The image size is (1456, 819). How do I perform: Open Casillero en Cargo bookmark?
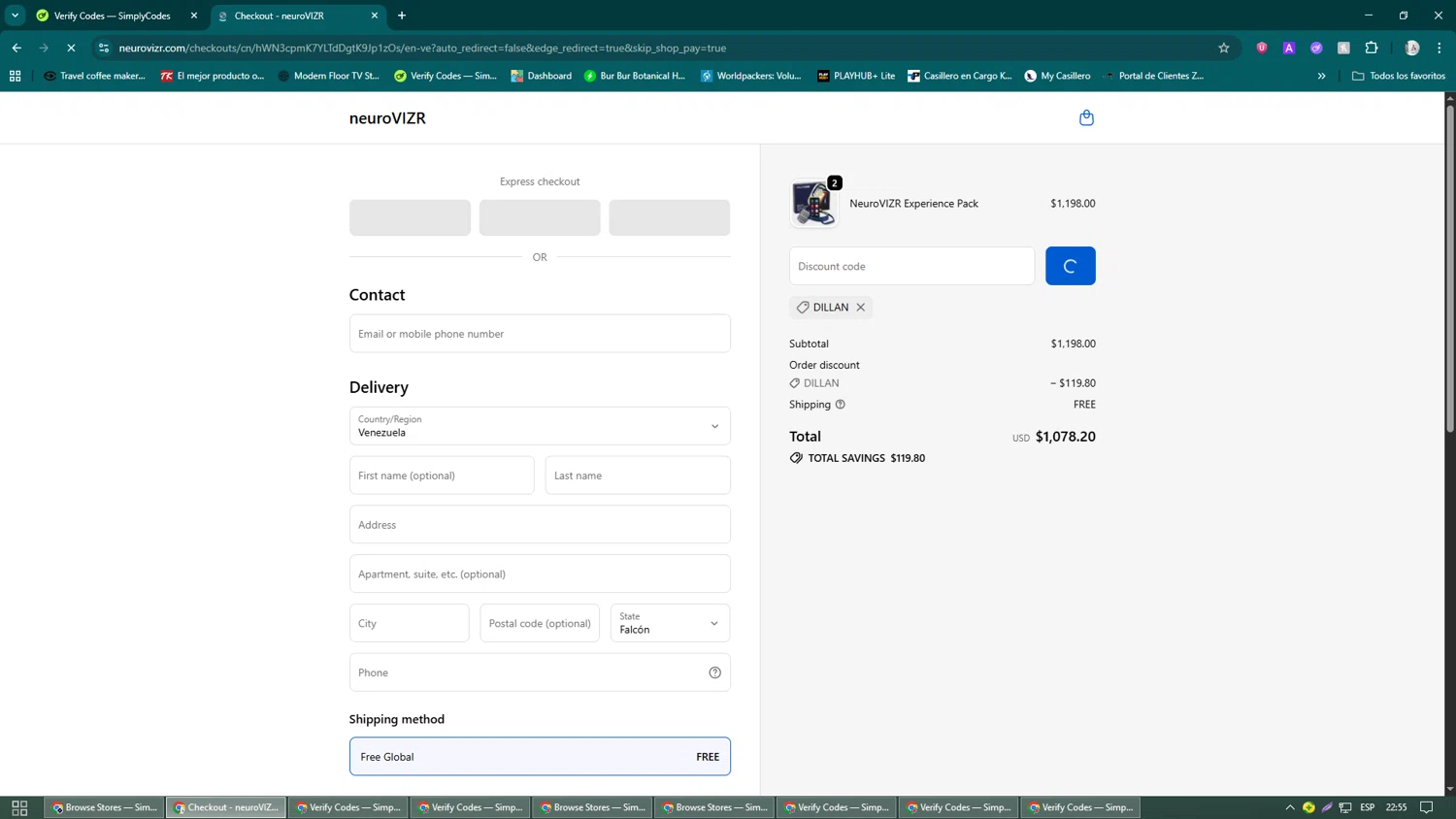pos(959,76)
